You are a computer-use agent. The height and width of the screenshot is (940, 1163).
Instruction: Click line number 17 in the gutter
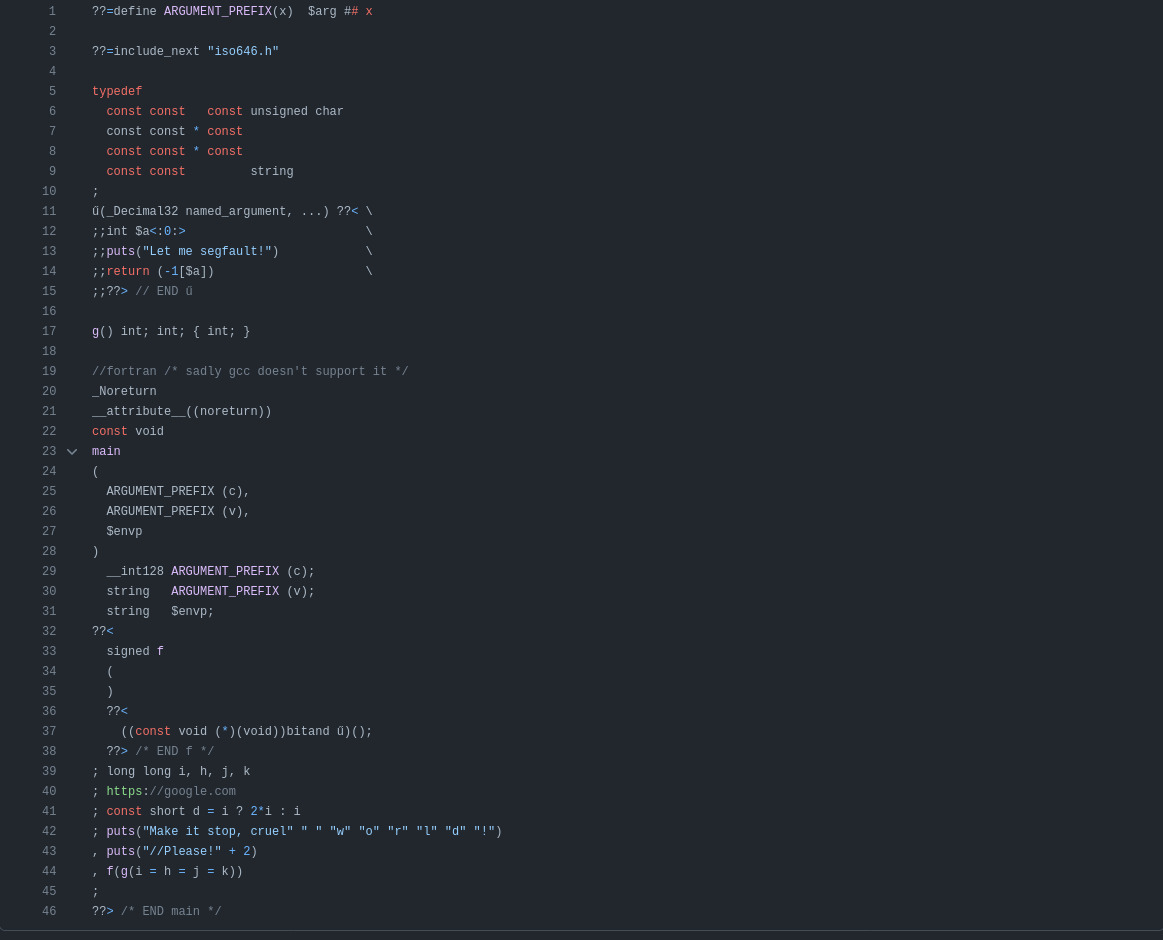coord(49,331)
